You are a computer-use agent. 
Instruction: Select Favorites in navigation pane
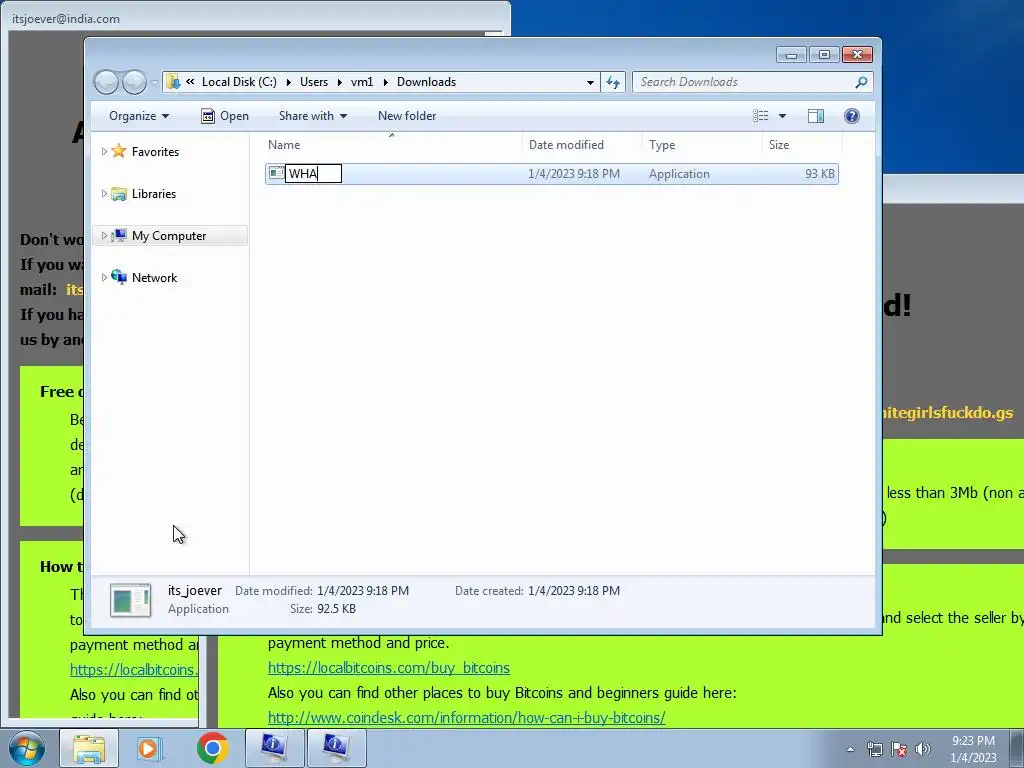pos(155,152)
